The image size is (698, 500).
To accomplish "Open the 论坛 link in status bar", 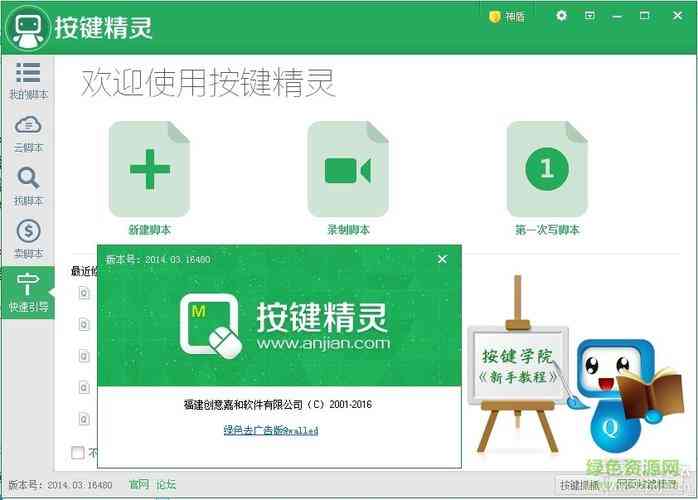I will pyautogui.click(x=165, y=485).
